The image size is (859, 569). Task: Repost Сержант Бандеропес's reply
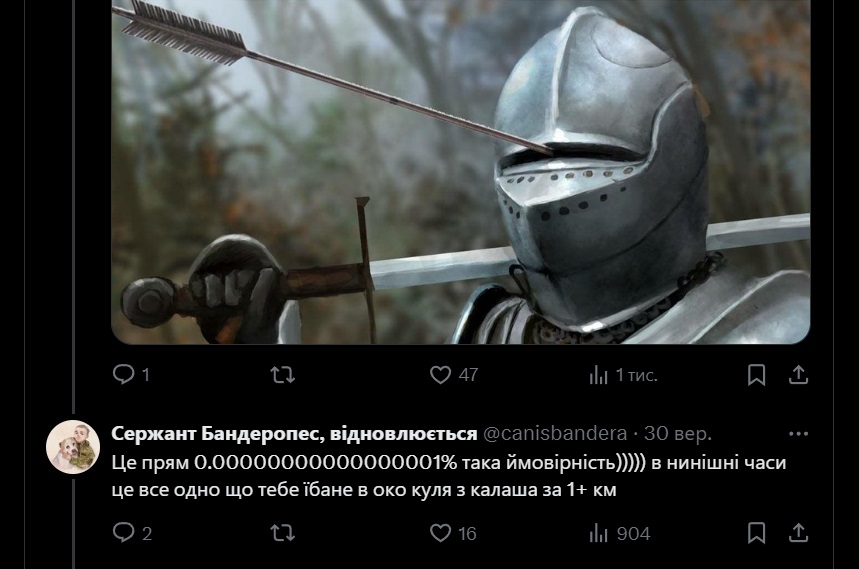[283, 533]
